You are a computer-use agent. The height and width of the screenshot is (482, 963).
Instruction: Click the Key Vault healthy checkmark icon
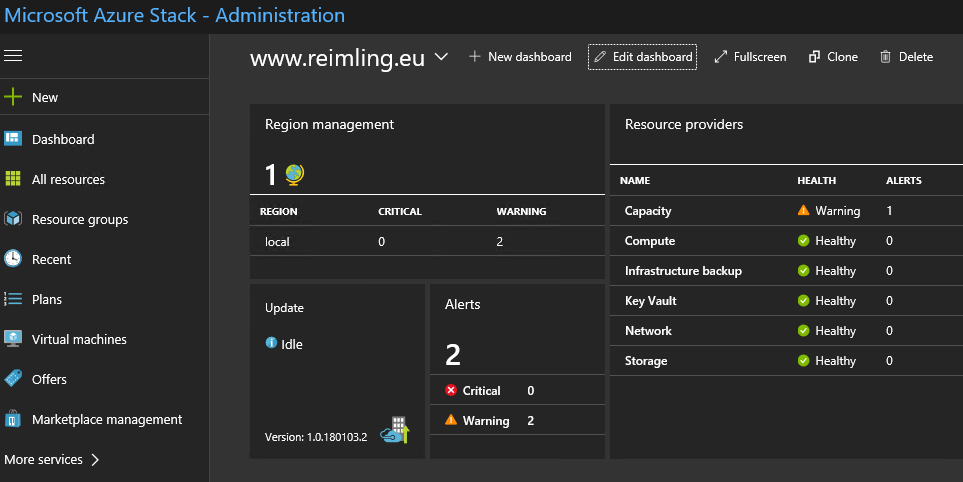click(x=803, y=300)
